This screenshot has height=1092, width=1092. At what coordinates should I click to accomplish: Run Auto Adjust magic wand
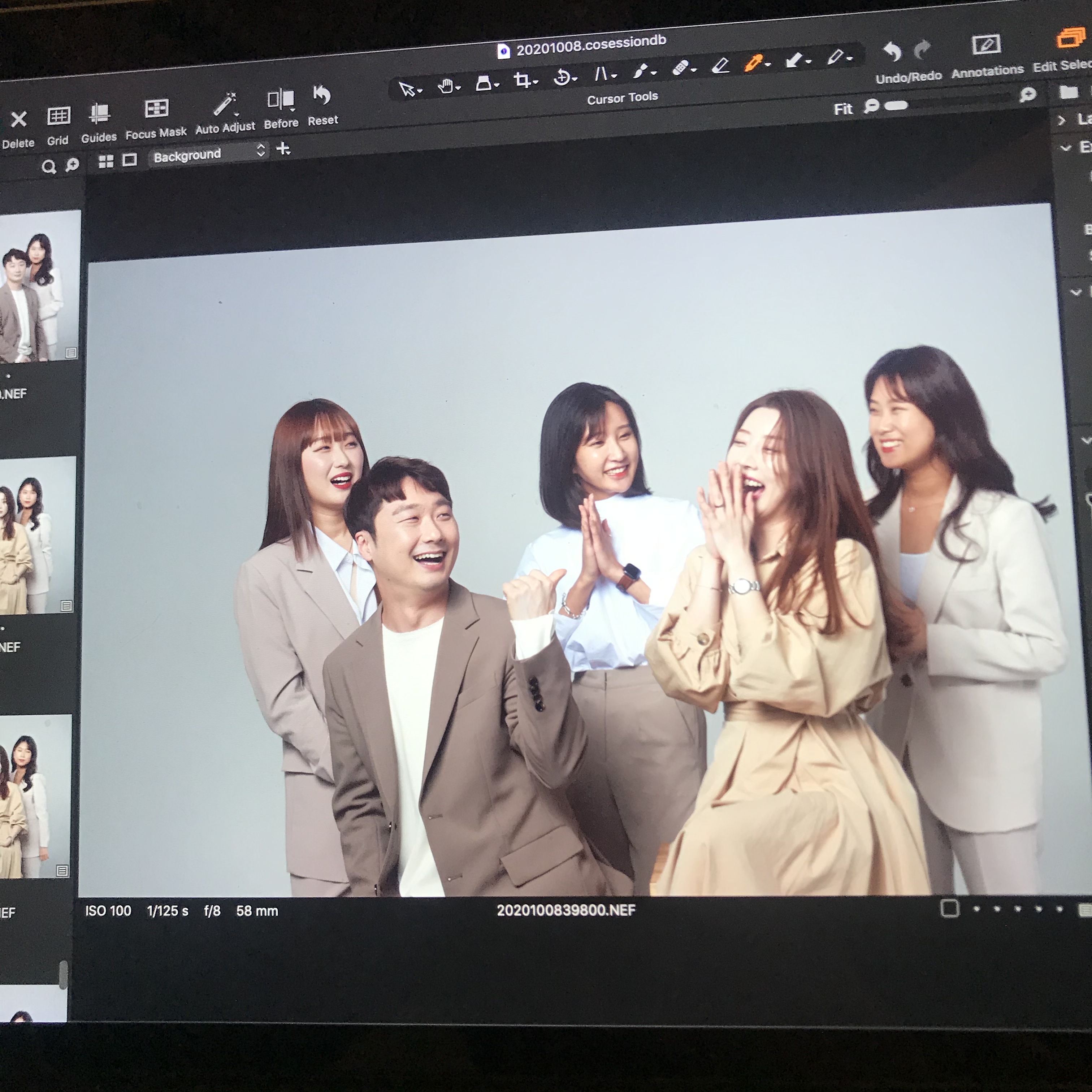[x=224, y=105]
